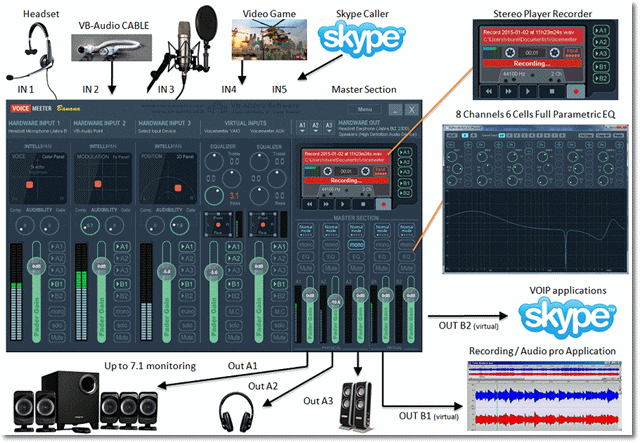Click the master B2 fader knob

411,295
